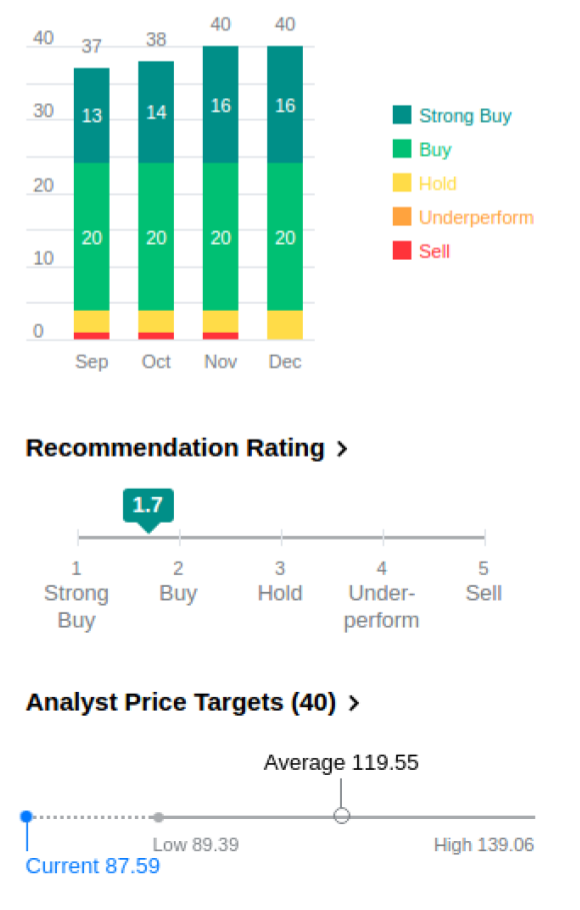Click the Dec month axis label
The image size is (580, 910).
tap(285, 362)
